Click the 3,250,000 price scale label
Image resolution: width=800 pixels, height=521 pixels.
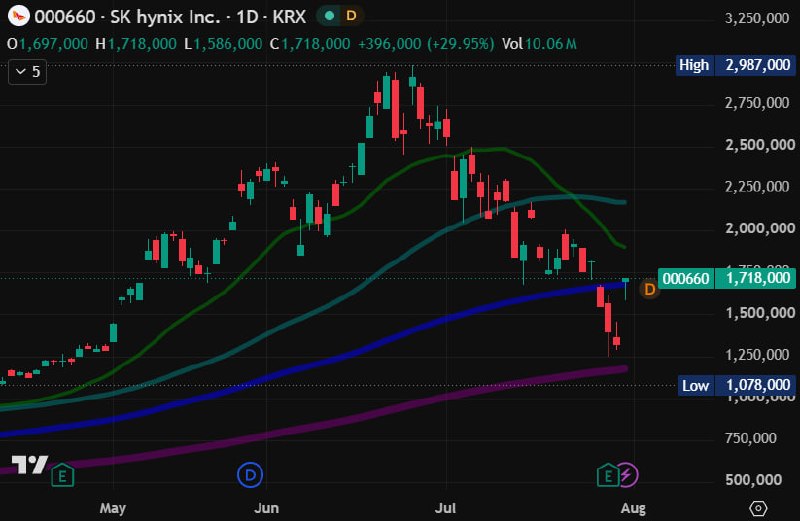click(757, 18)
